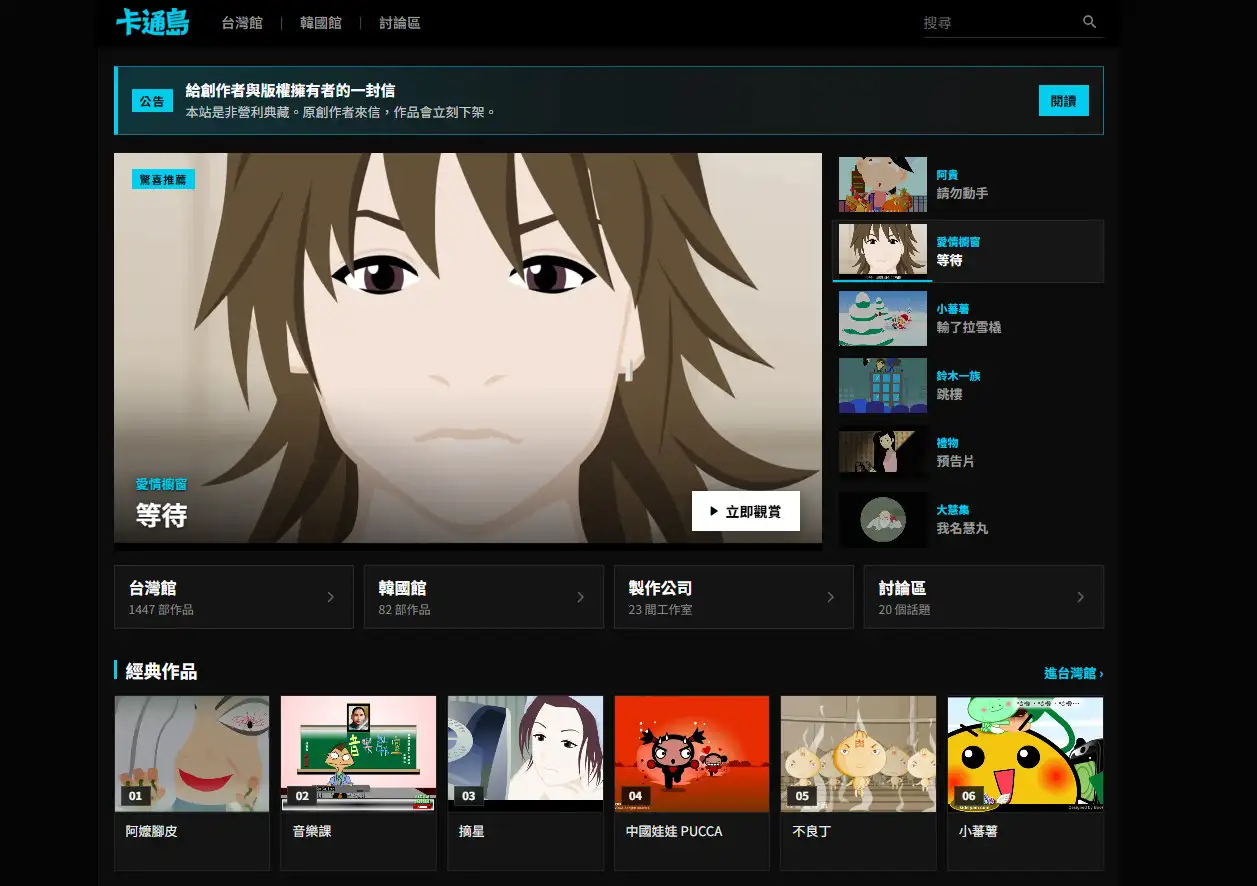This screenshot has height=886, width=1257.
Task: Select the 小蕃薯 輸了拉雪橇 playlist item
Action: click(968, 318)
